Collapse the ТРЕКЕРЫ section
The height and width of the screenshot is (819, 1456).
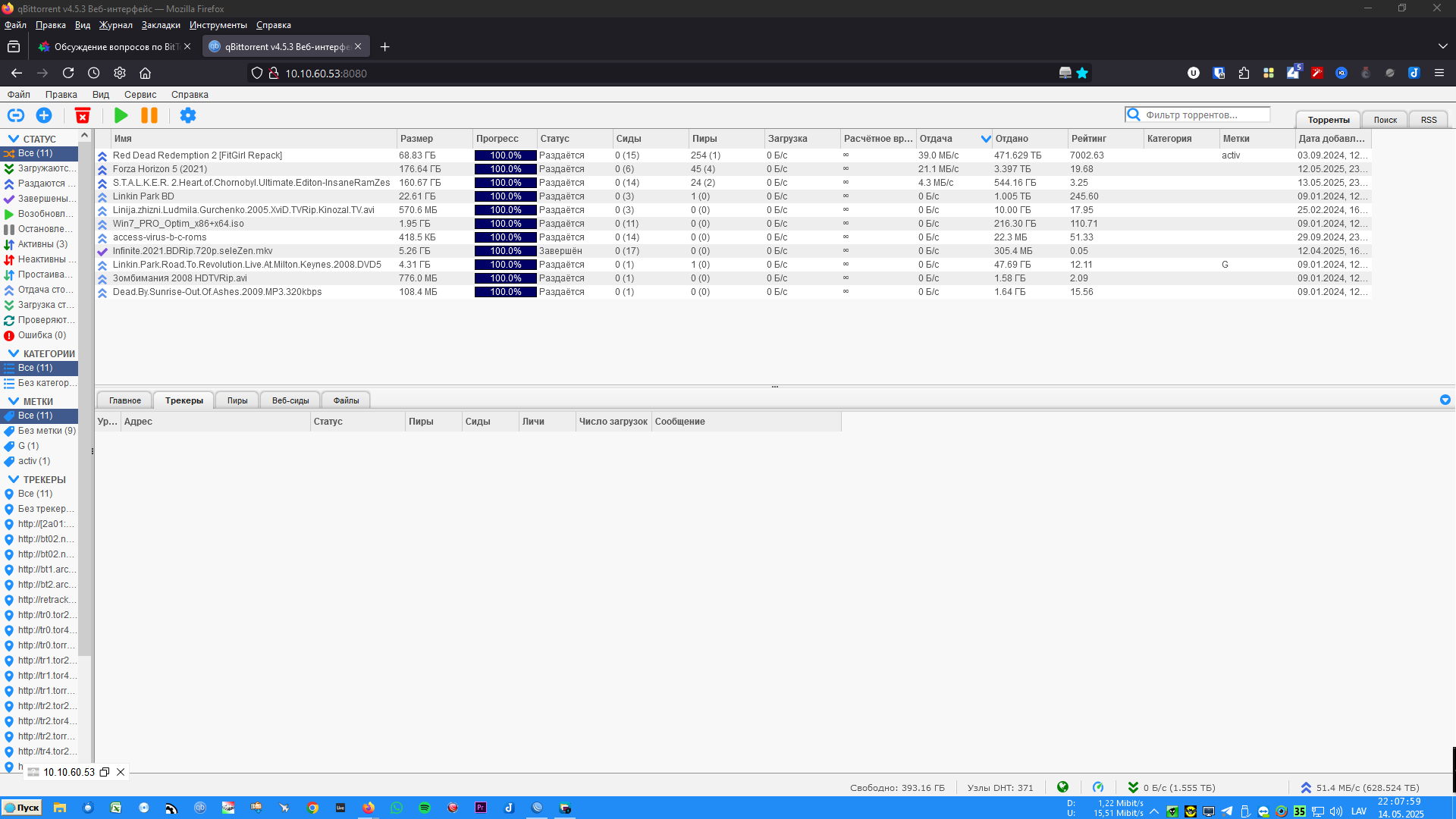click(14, 479)
